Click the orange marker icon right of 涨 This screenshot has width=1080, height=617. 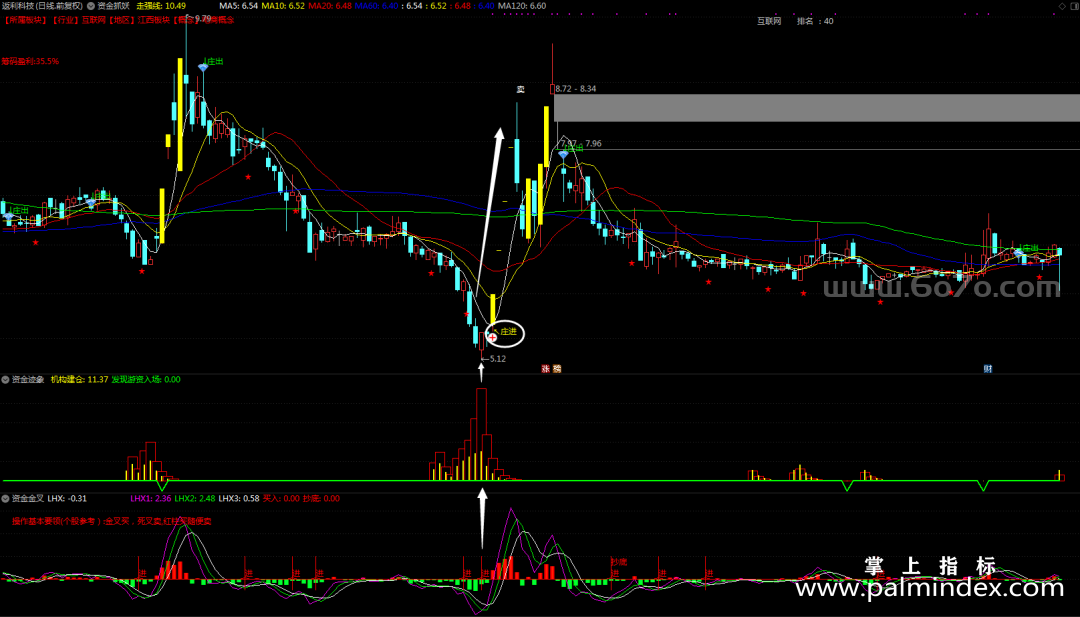[x=557, y=369]
